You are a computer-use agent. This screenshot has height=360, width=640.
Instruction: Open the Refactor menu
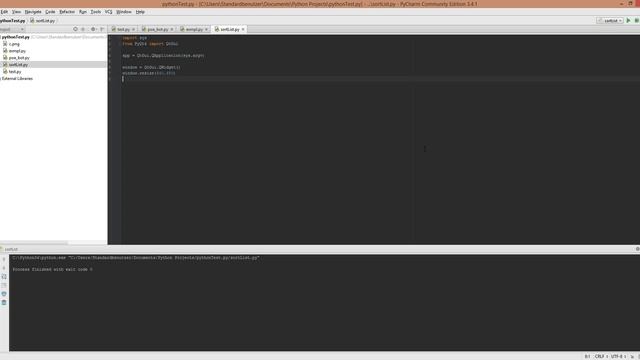pos(67,12)
